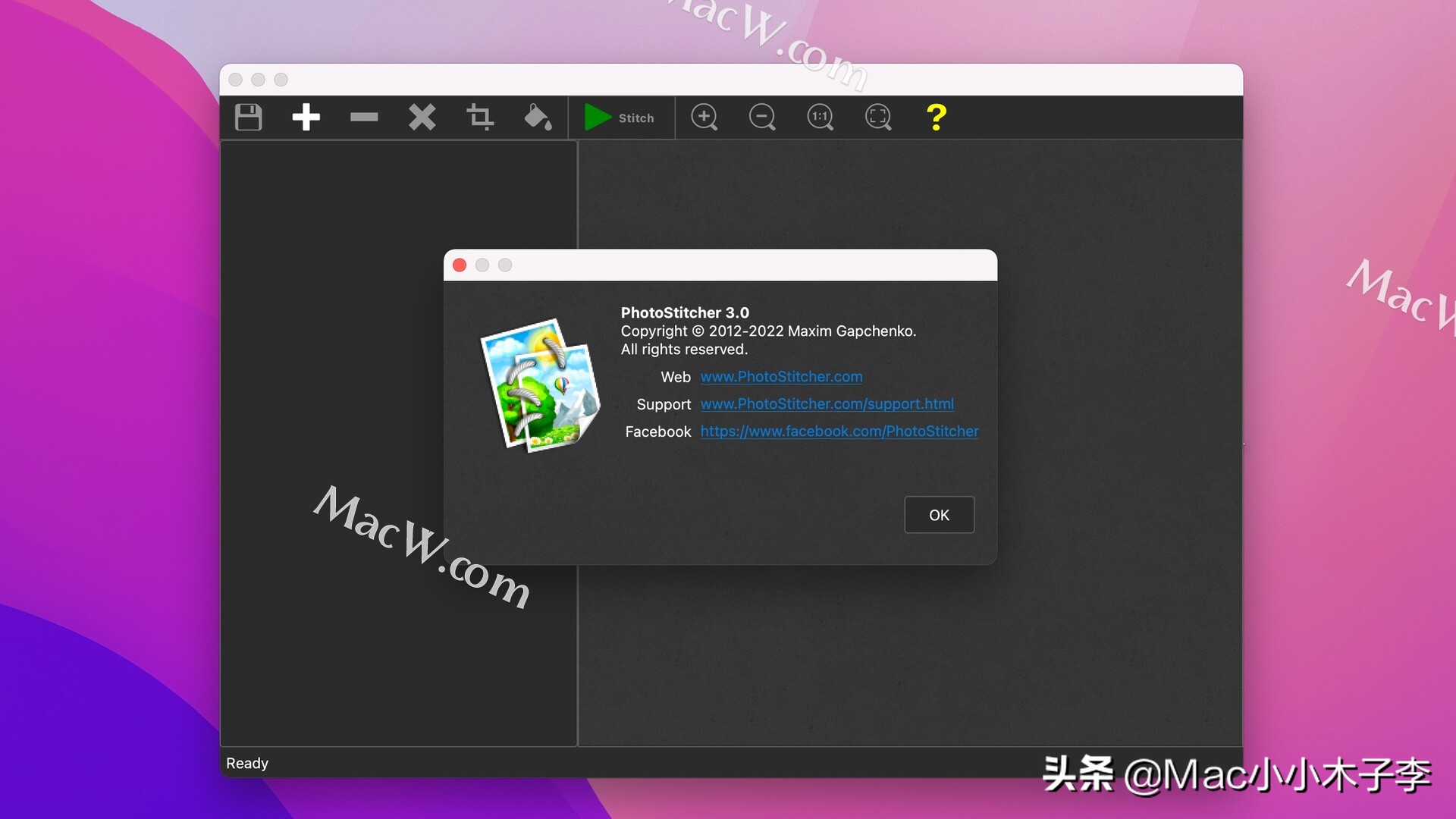Click the Ready status bar text
Image resolution: width=1456 pixels, height=819 pixels.
[247, 763]
